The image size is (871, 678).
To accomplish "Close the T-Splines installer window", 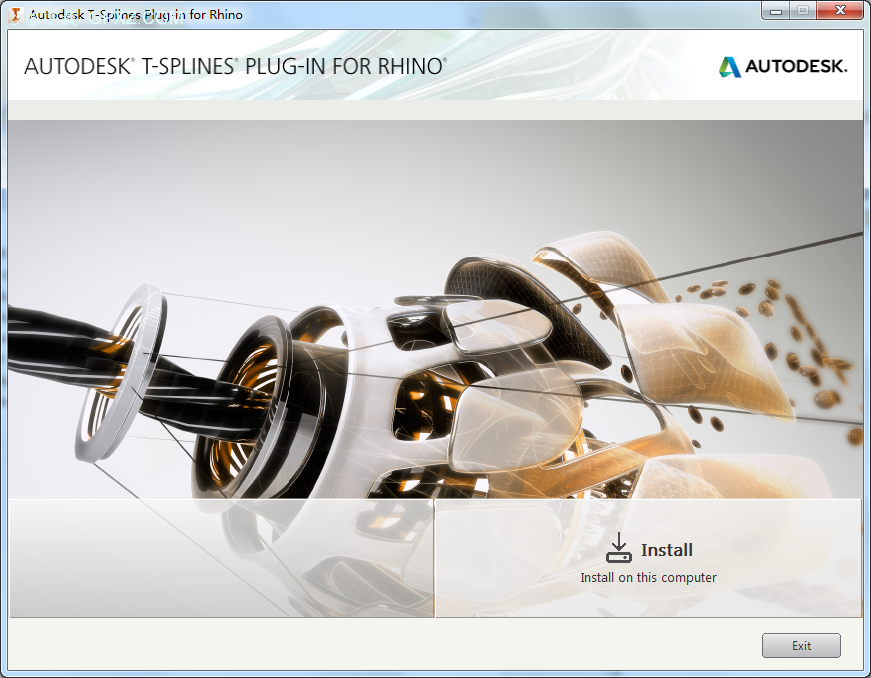I will pos(839,11).
